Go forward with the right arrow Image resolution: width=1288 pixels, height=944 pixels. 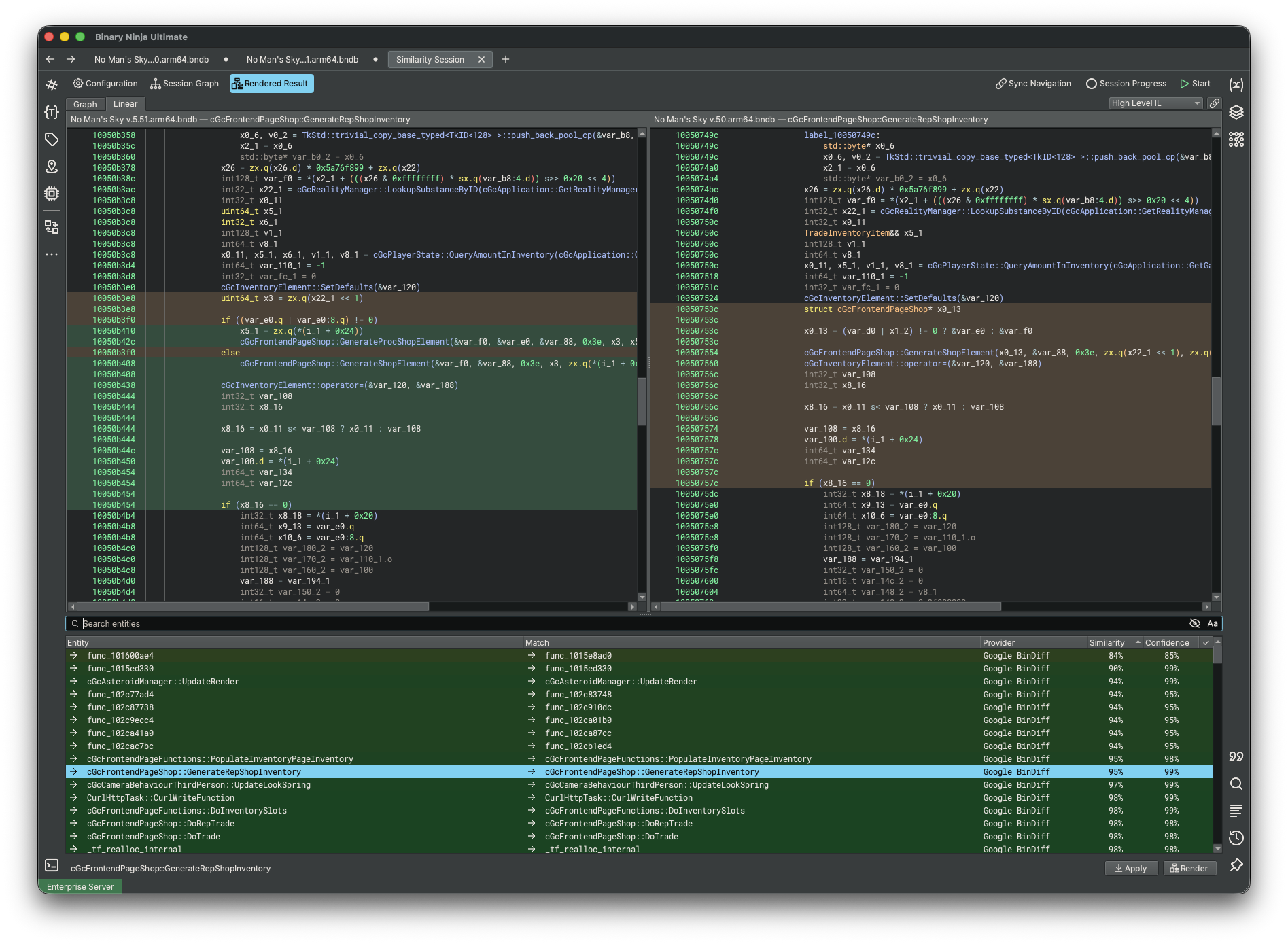[71, 59]
